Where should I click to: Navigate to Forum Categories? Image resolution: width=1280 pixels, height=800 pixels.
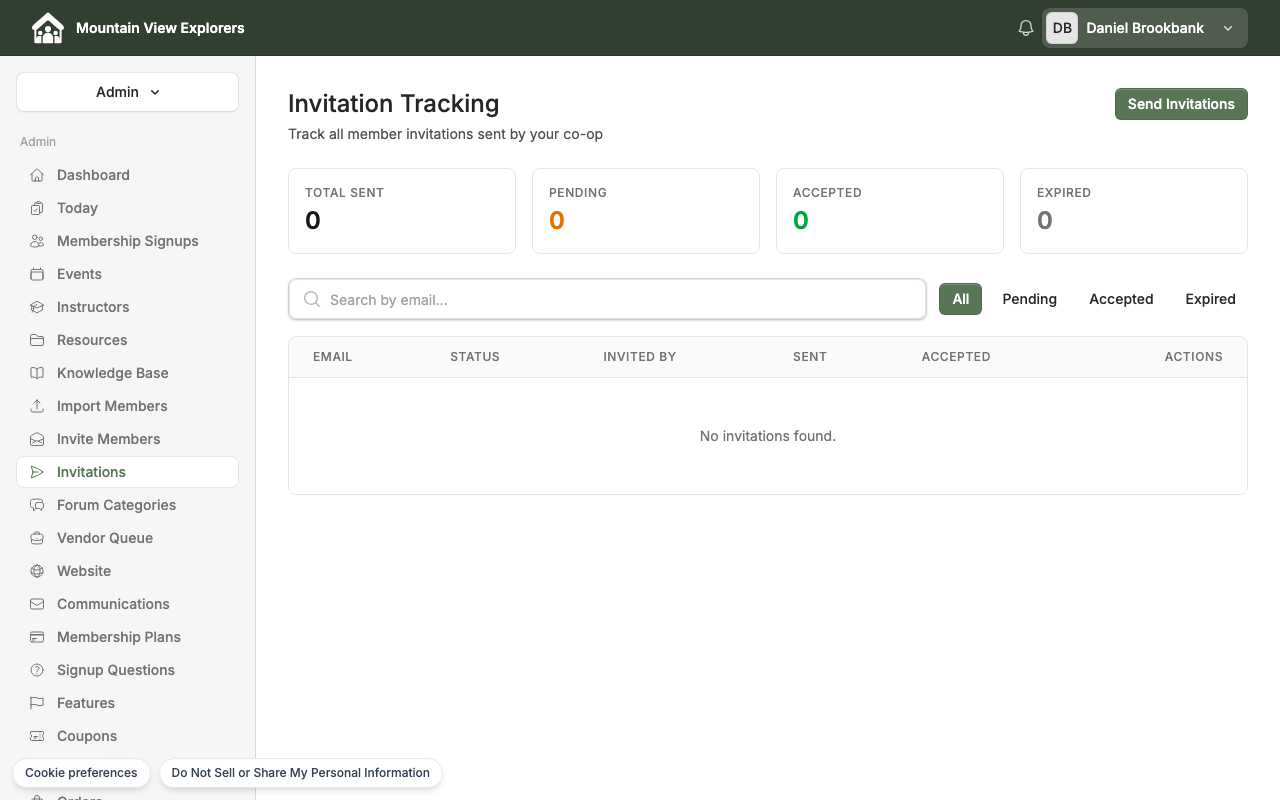127,505
